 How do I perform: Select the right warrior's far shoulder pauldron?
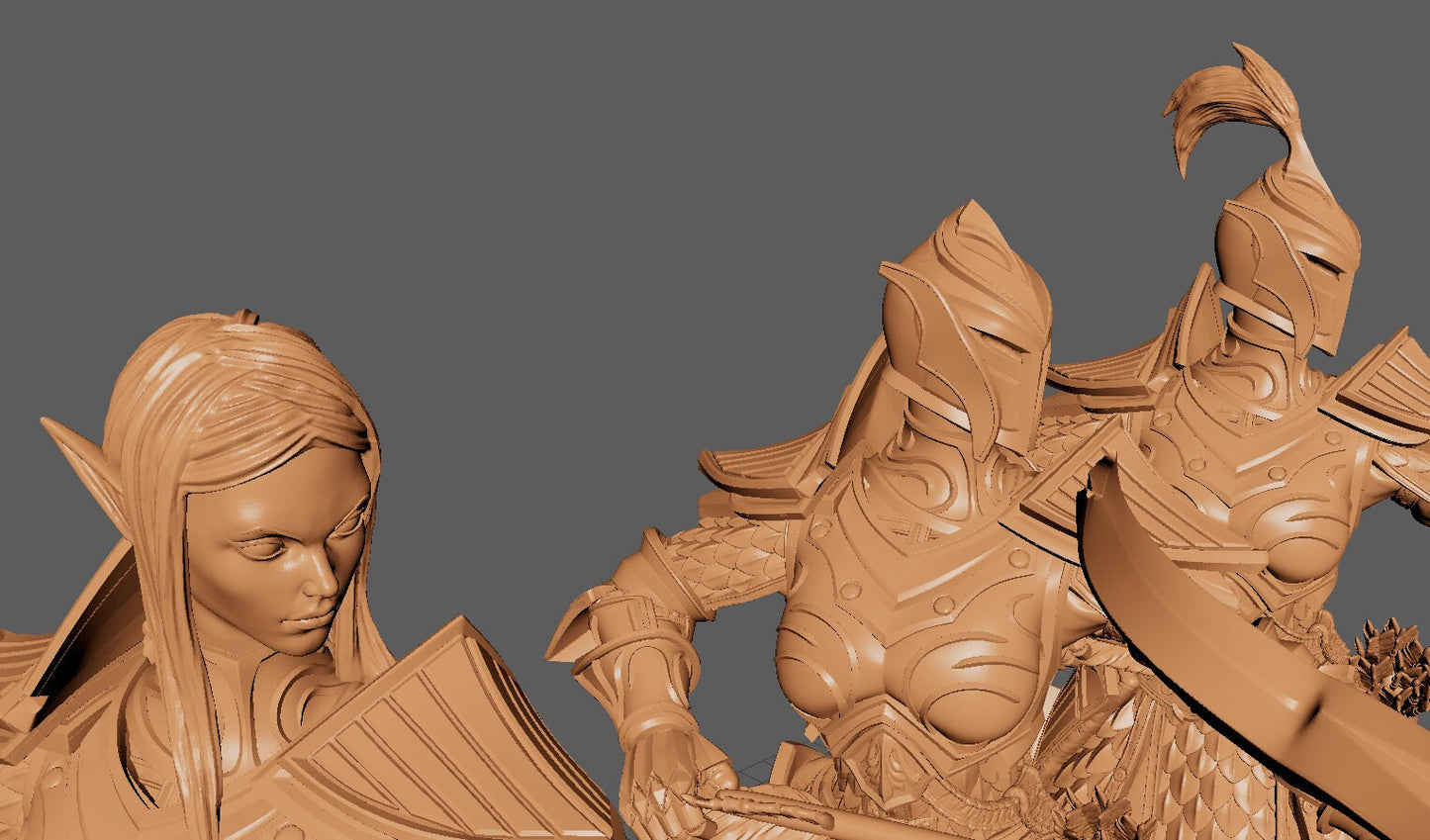pos(1381,388)
